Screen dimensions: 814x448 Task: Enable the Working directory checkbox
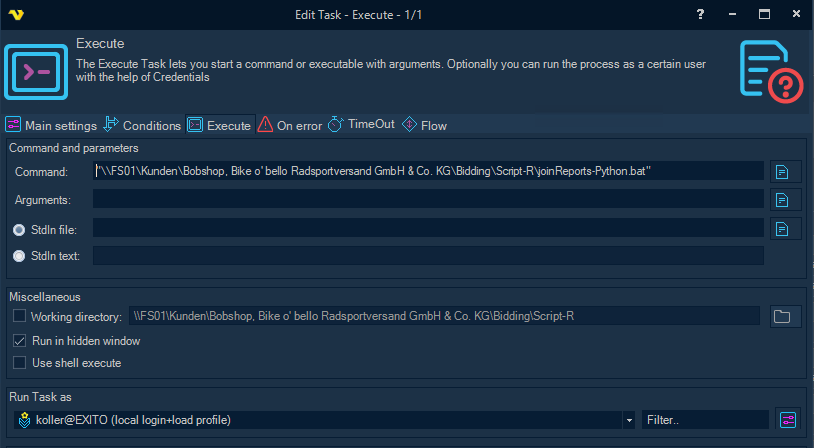point(20,317)
